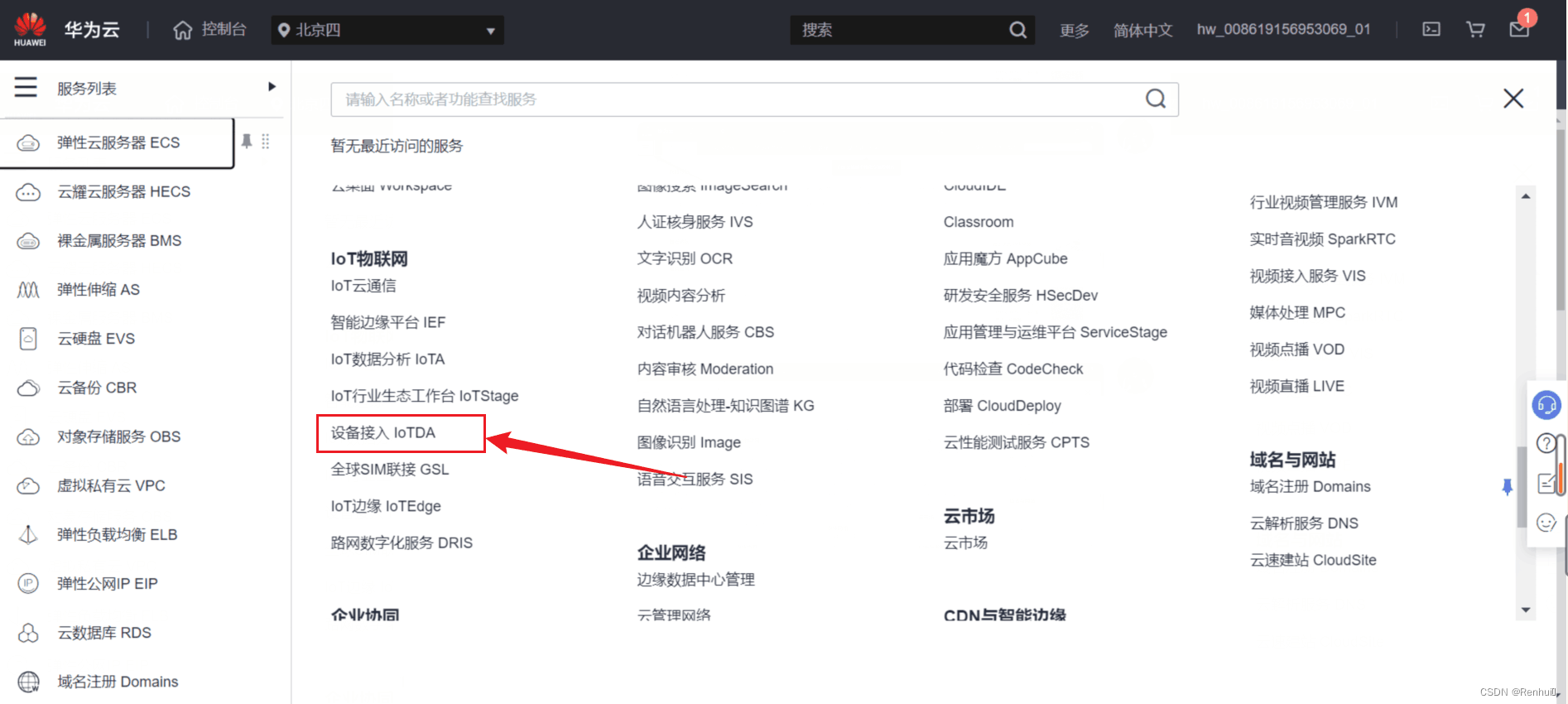Click the 云耀云服务器 HECS cloud icon
This screenshot has width=1568, height=704.
tap(28, 192)
